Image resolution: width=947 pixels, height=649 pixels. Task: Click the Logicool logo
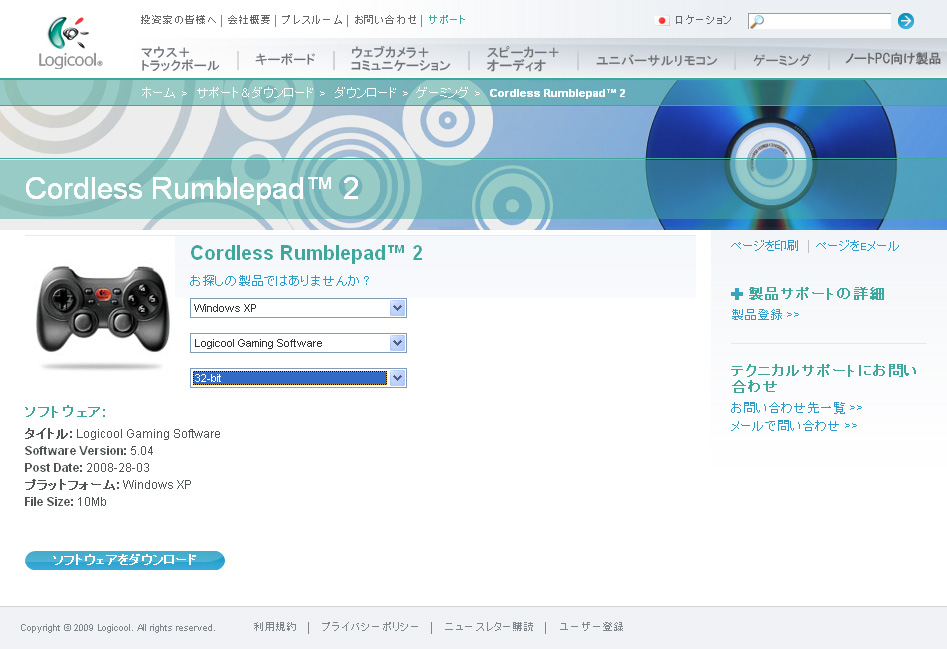pyautogui.click(x=70, y=42)
